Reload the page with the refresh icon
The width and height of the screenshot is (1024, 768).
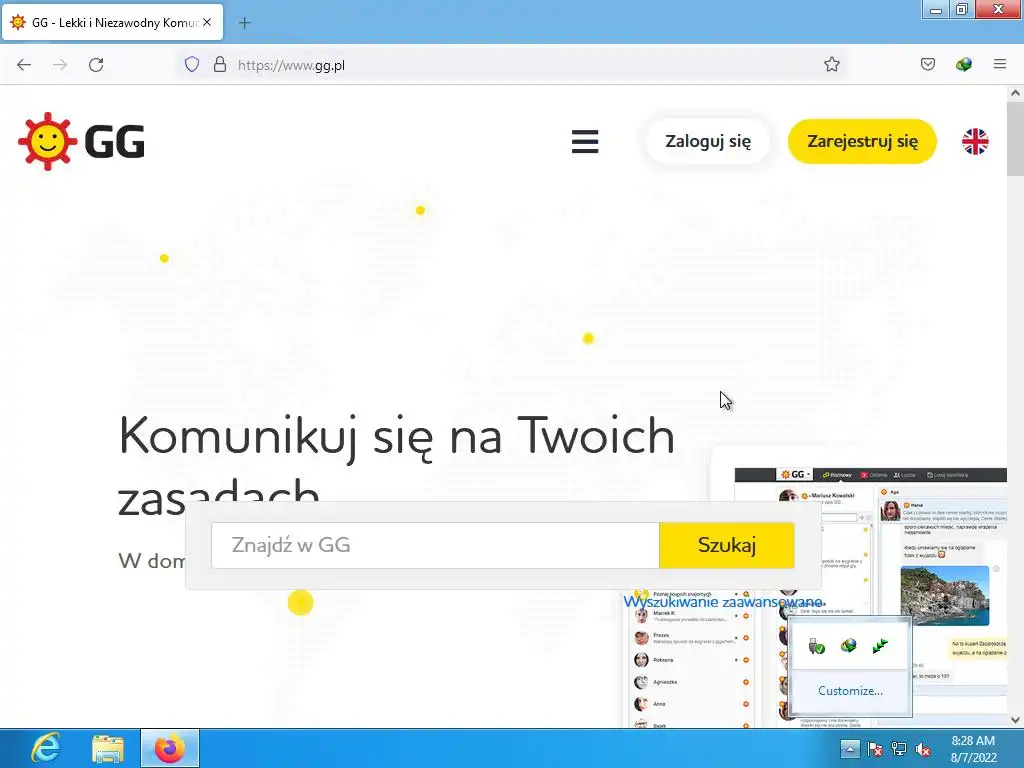coord(96,65)
